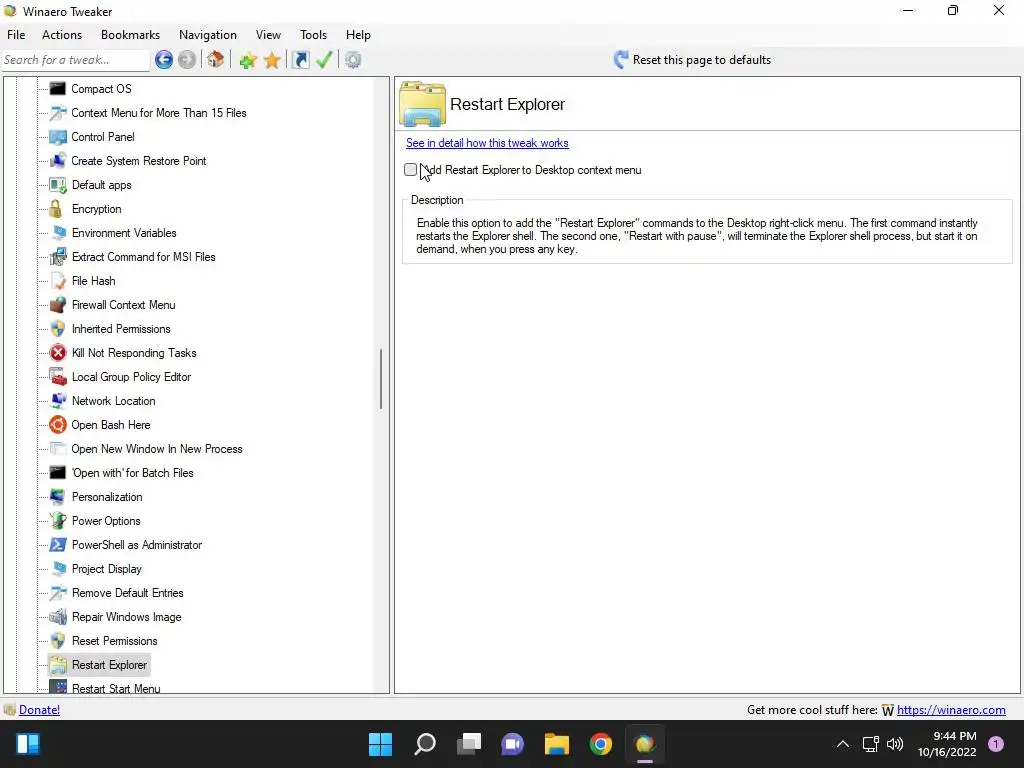Click the Power Options icon
The height and width of the screenshot is (768, 1024).
pyautogui.click(x=58, y=520)
